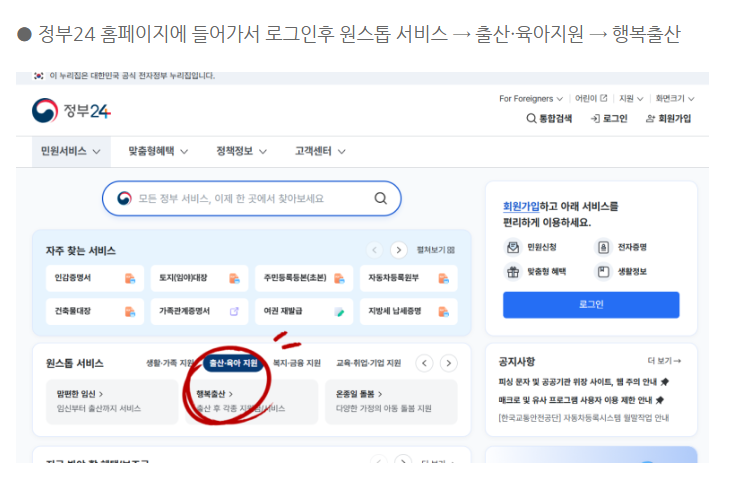This screenshot has height=493, width=741.
Task: Open the 정책정보 menu
Action: click(241, 151)
